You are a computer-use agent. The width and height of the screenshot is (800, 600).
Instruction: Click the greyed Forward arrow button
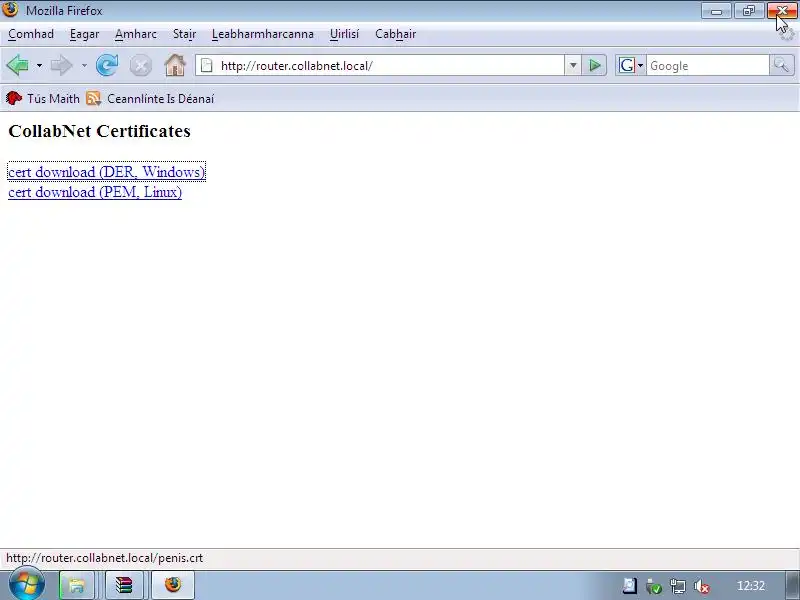(61, 65)
